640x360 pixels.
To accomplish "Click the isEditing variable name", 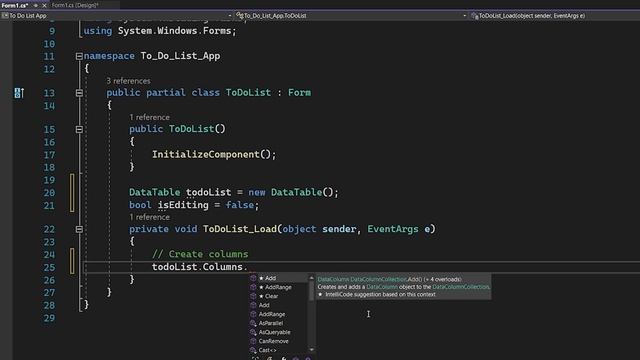I will point(183,205).
